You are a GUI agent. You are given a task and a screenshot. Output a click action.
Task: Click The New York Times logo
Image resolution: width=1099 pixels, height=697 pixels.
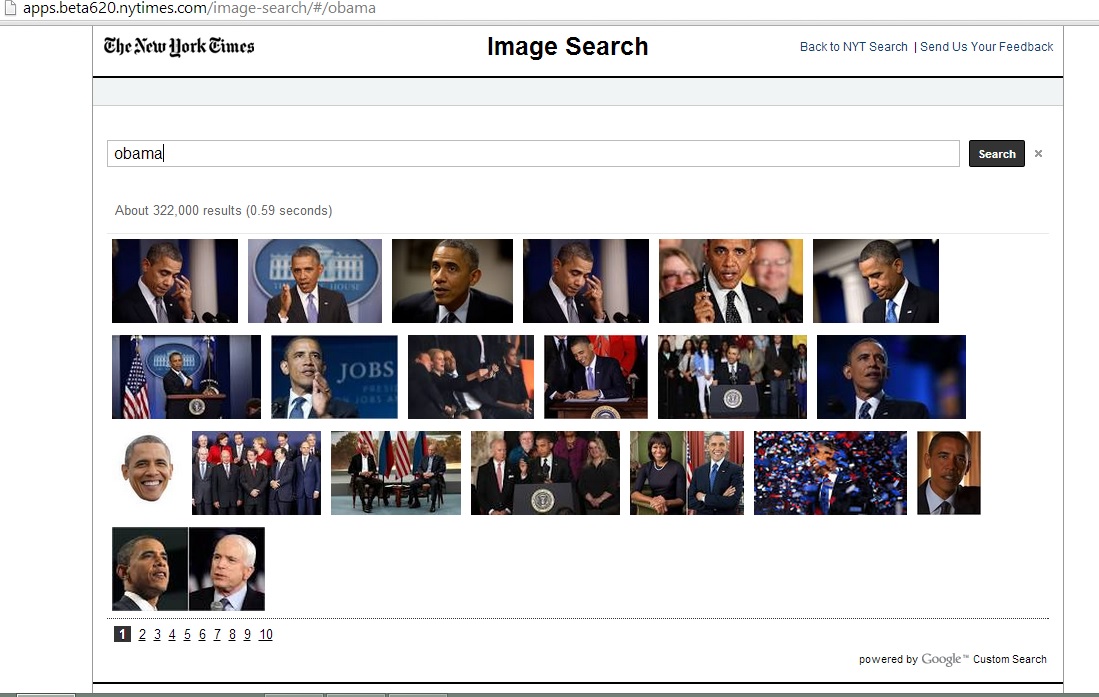point(179,46)
